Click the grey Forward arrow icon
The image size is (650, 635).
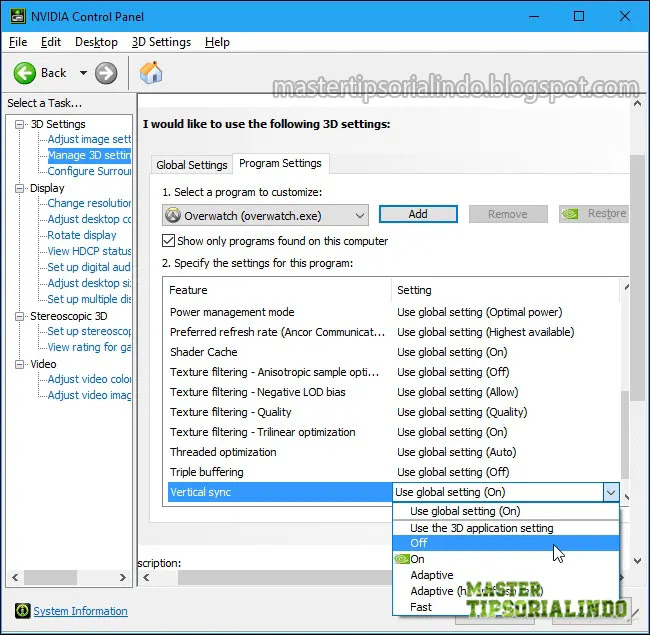[106, 73]
